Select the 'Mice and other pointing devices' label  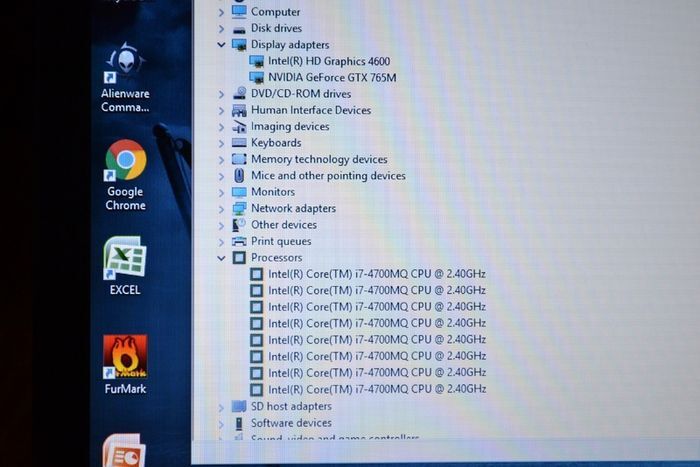pyautogui.click(x=328, y=176)
